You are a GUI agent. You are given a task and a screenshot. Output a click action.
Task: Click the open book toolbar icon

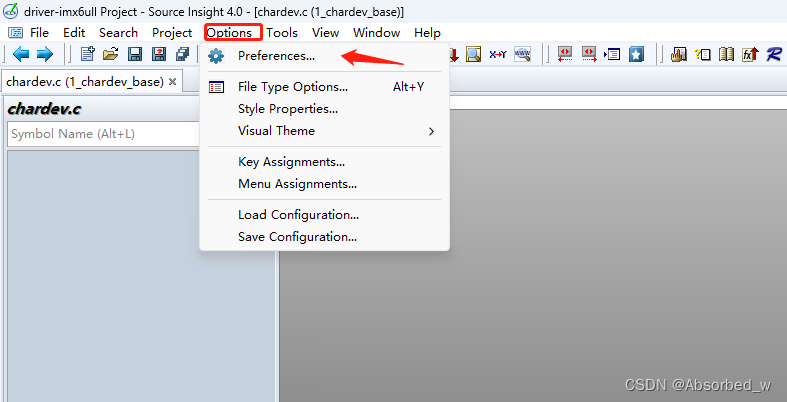click(x=726, y=54)
